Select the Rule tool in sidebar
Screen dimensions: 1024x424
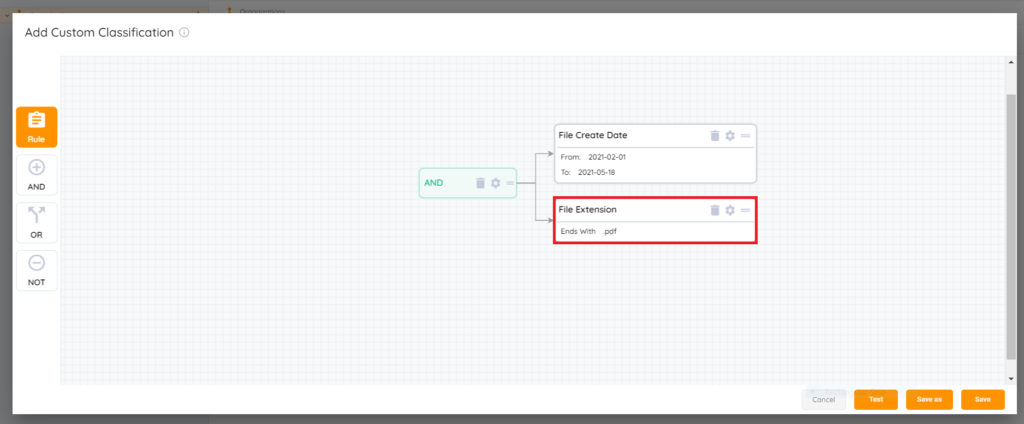pos(37,127)
